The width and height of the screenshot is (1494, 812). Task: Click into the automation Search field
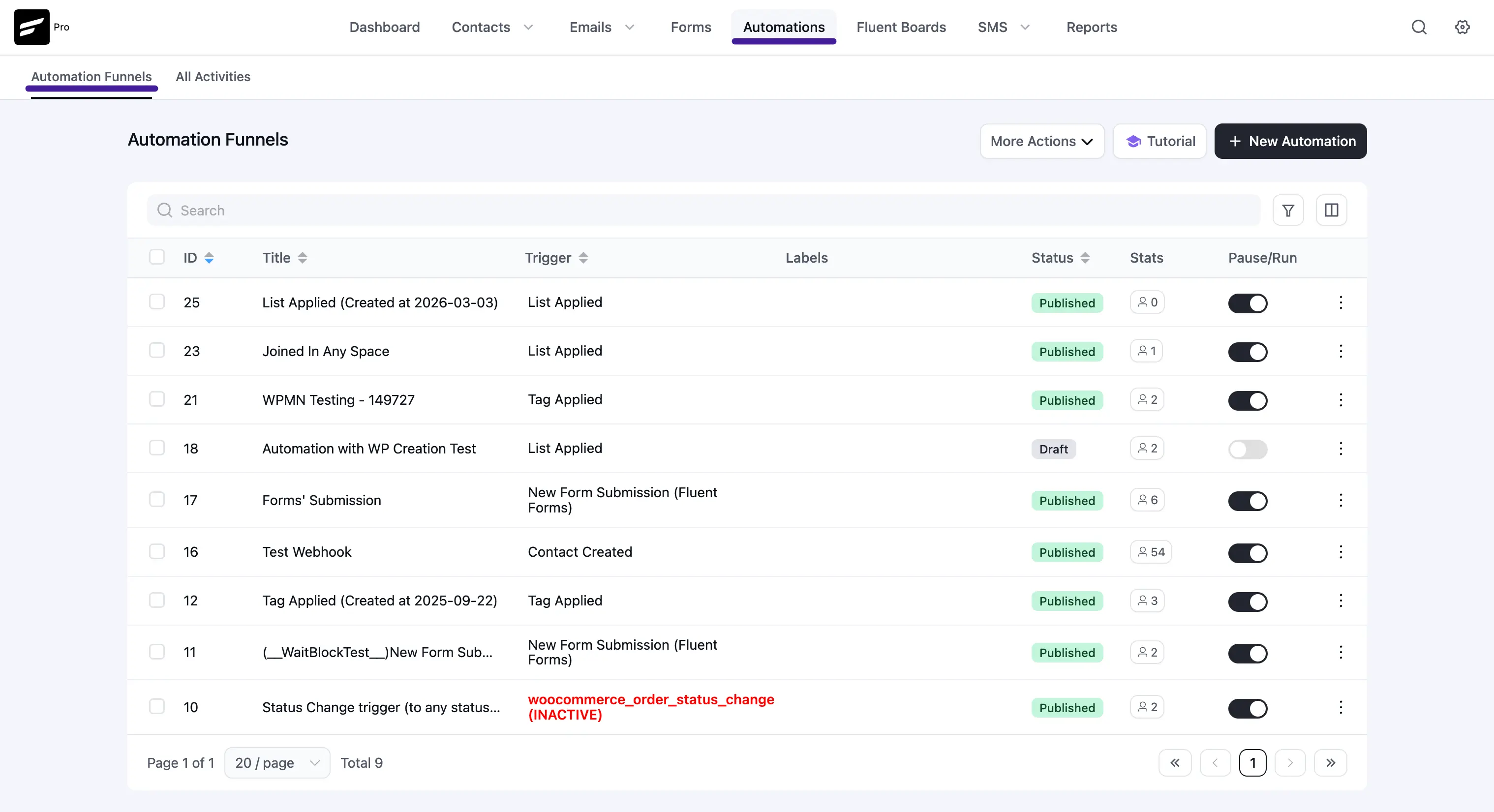[x=703, y=211]
